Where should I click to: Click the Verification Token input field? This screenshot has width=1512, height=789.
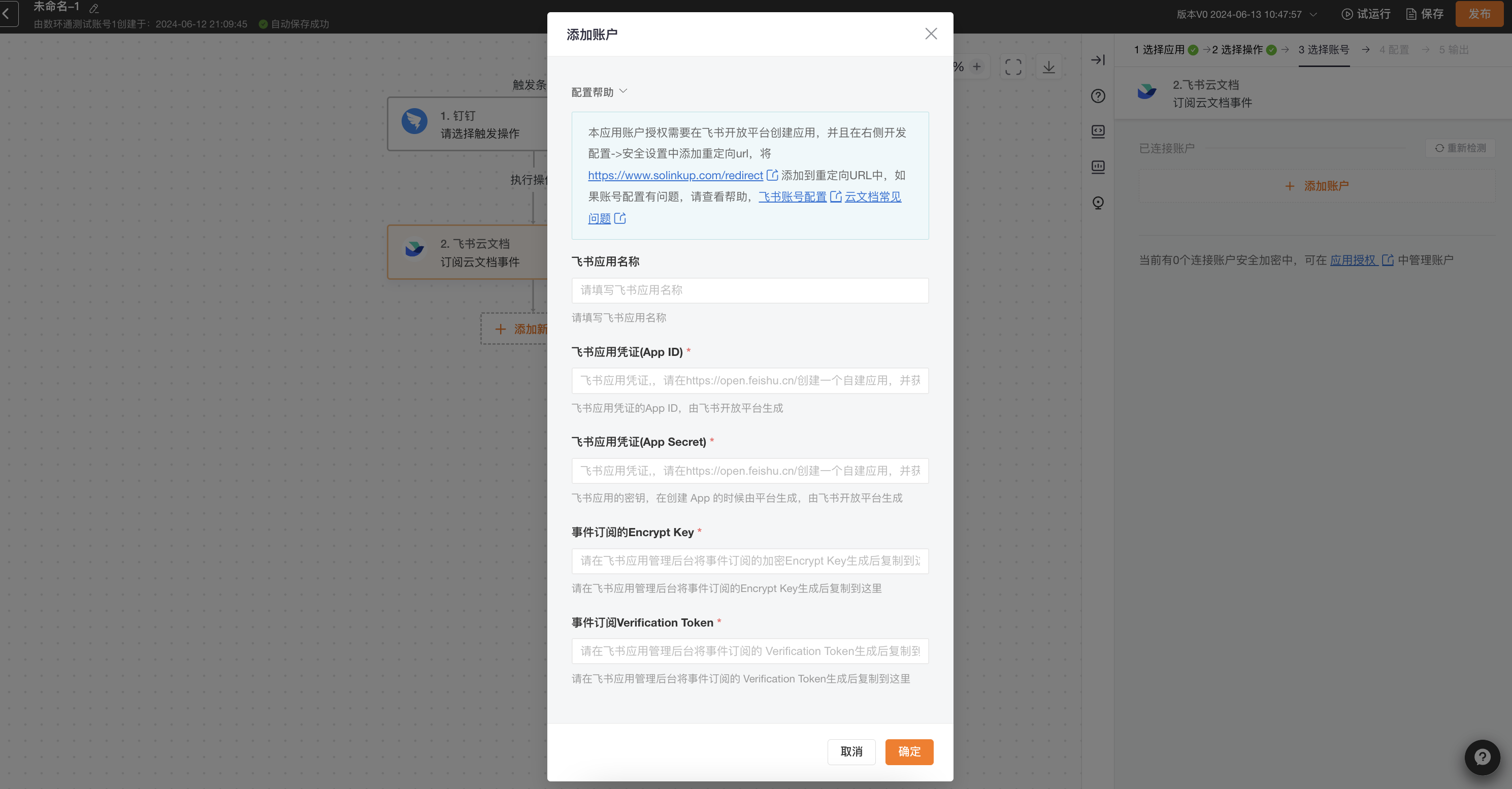[x=750, y=651]
